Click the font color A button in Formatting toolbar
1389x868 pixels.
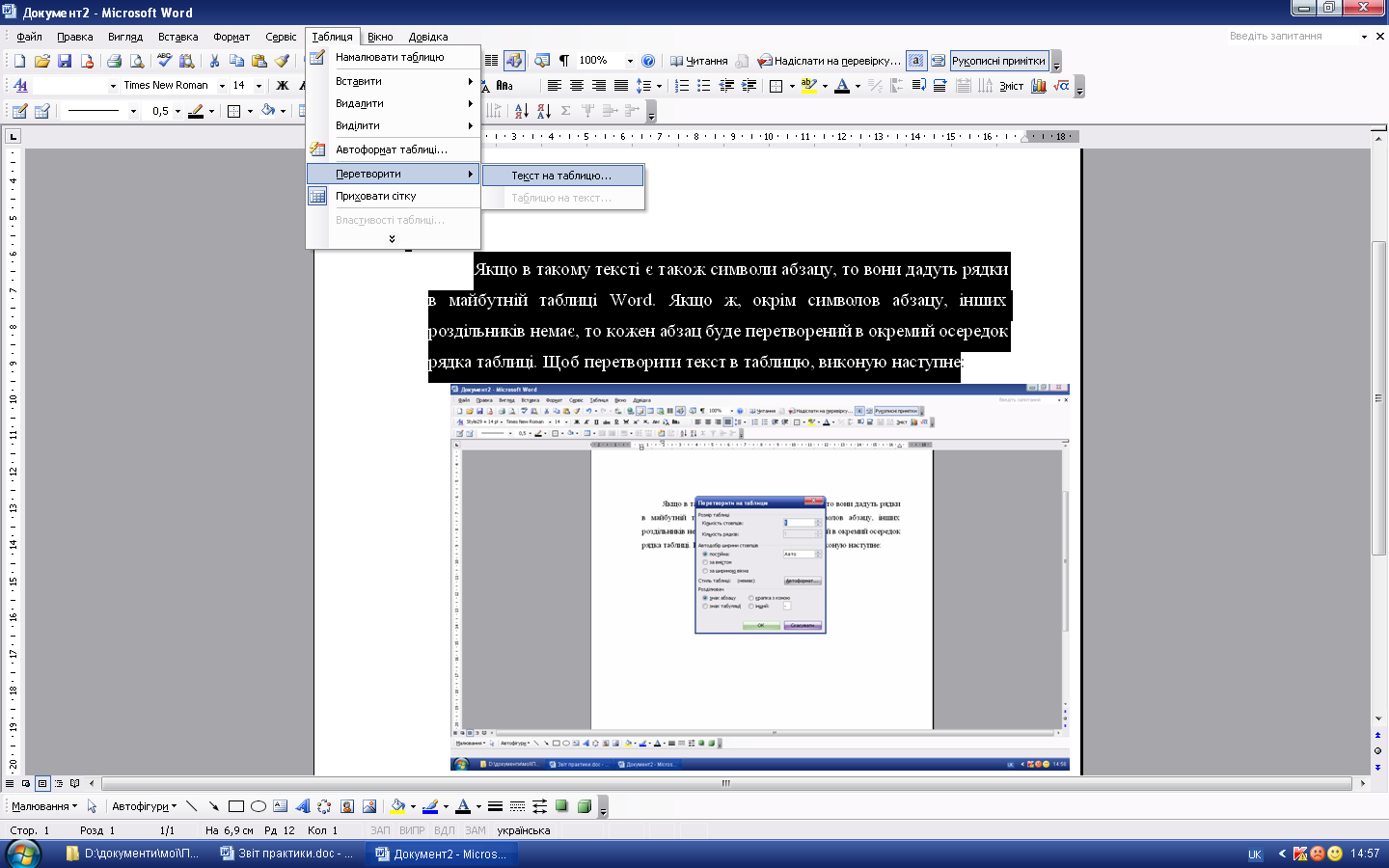(842, 86)
